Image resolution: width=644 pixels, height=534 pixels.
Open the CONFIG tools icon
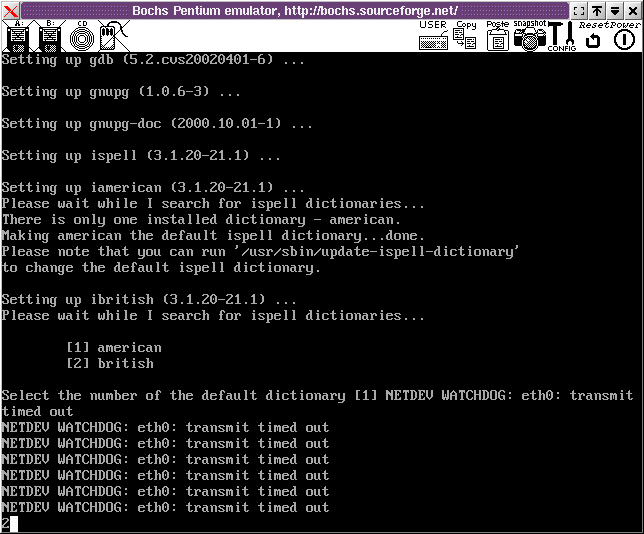pyautogui.click(x=561, y=37)
